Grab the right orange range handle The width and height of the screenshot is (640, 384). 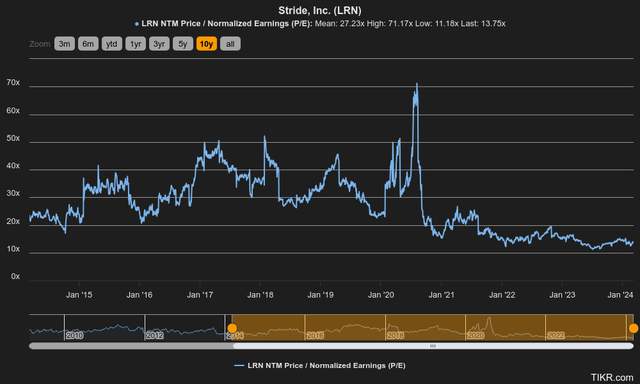(633, 328)
